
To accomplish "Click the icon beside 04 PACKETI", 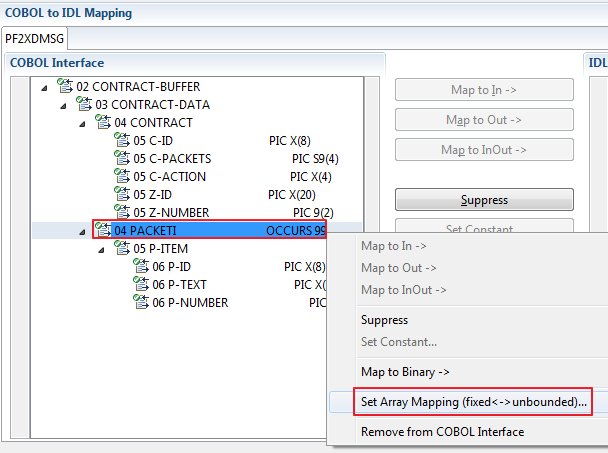I will click(103, 230).
